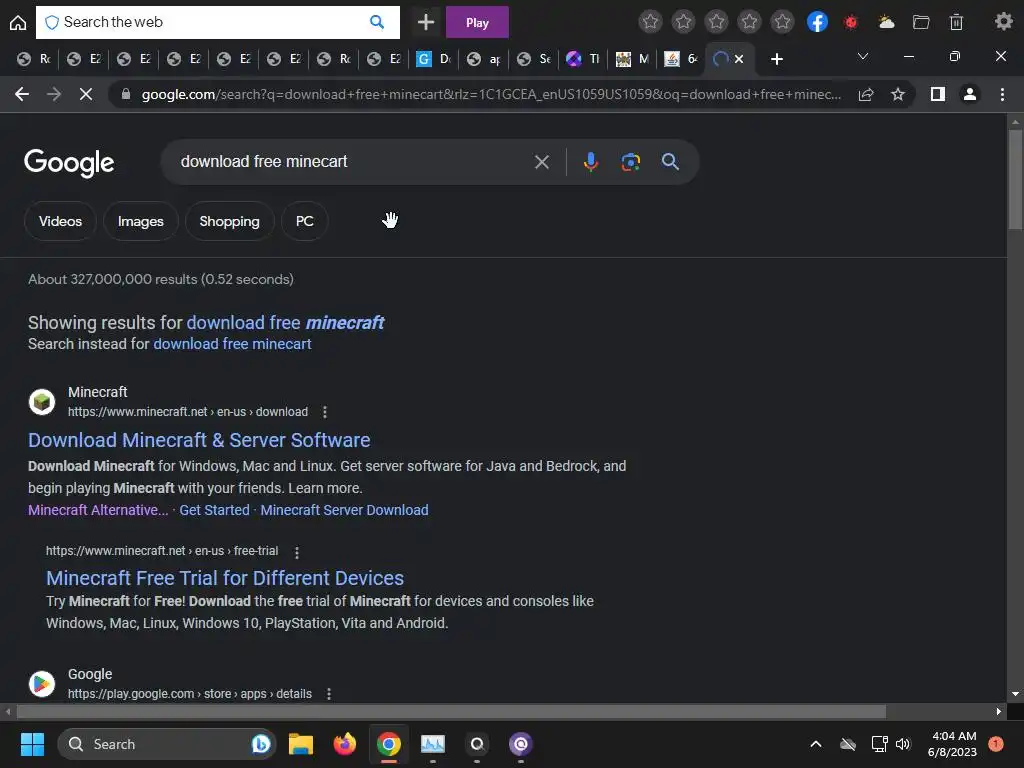Share this page using the share icon
1024x768 pixels.
tap(866, 95)
